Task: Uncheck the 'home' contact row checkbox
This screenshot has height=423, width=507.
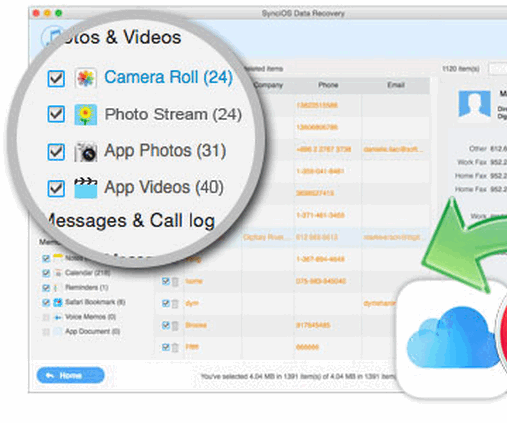Action: pyautogui.click(x=166, y=281)
